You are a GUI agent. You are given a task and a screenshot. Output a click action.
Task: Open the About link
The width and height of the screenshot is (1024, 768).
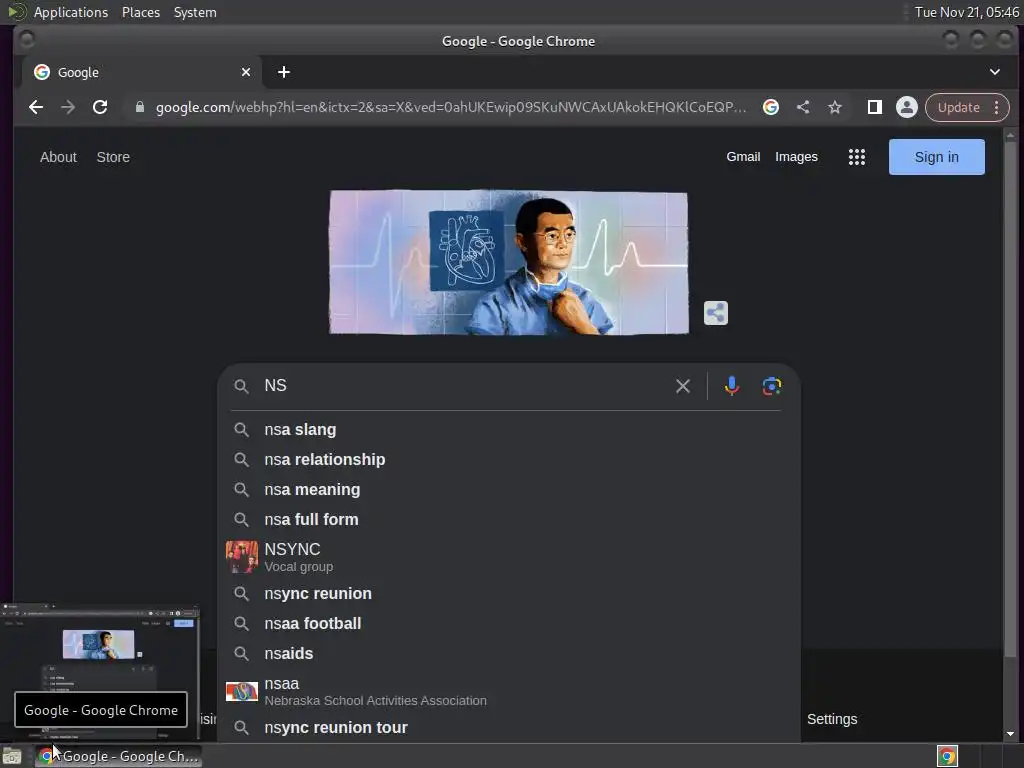(58, 157)
